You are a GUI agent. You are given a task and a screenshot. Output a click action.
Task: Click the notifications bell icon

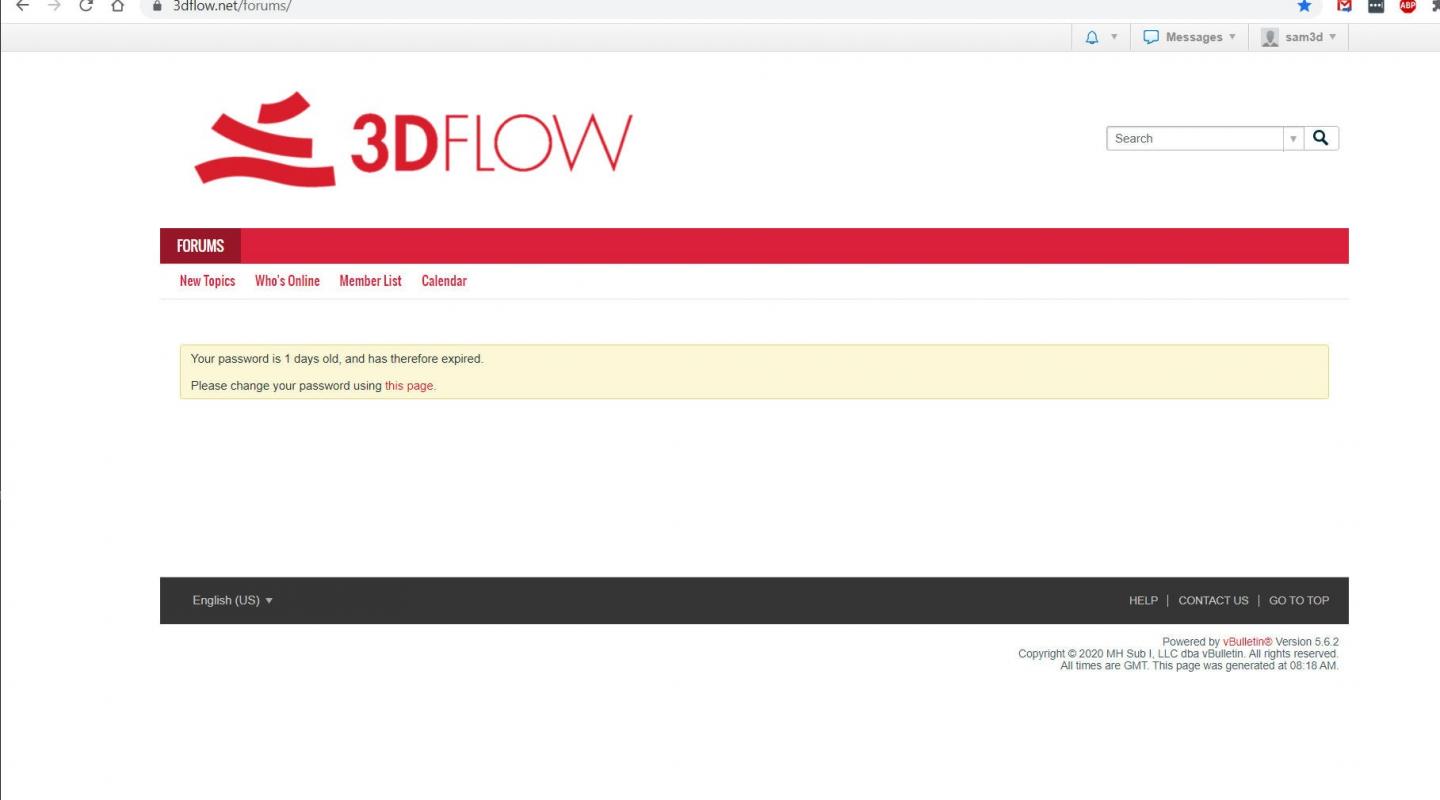pyautogui.click(x=1092, y=37)
